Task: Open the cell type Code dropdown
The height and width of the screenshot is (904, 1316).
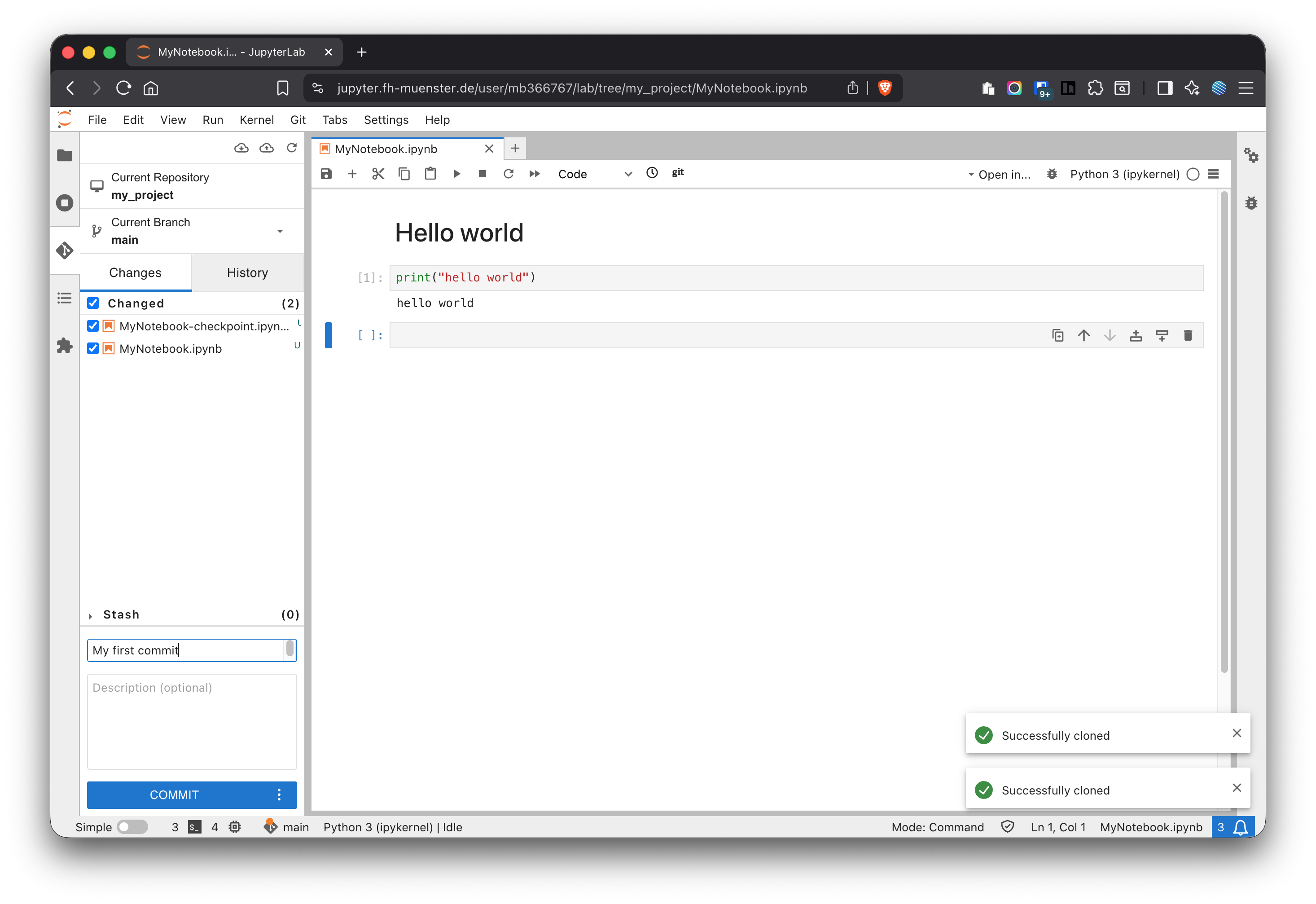Action: tap(594, 174)
